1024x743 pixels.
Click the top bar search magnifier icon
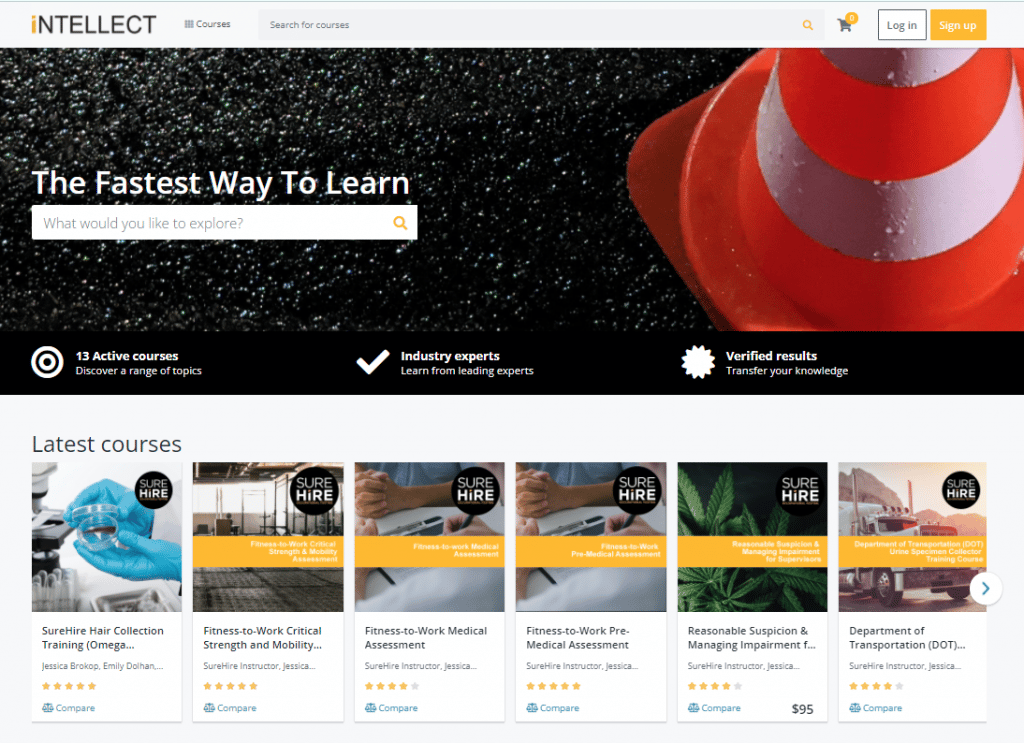[808, 25]
